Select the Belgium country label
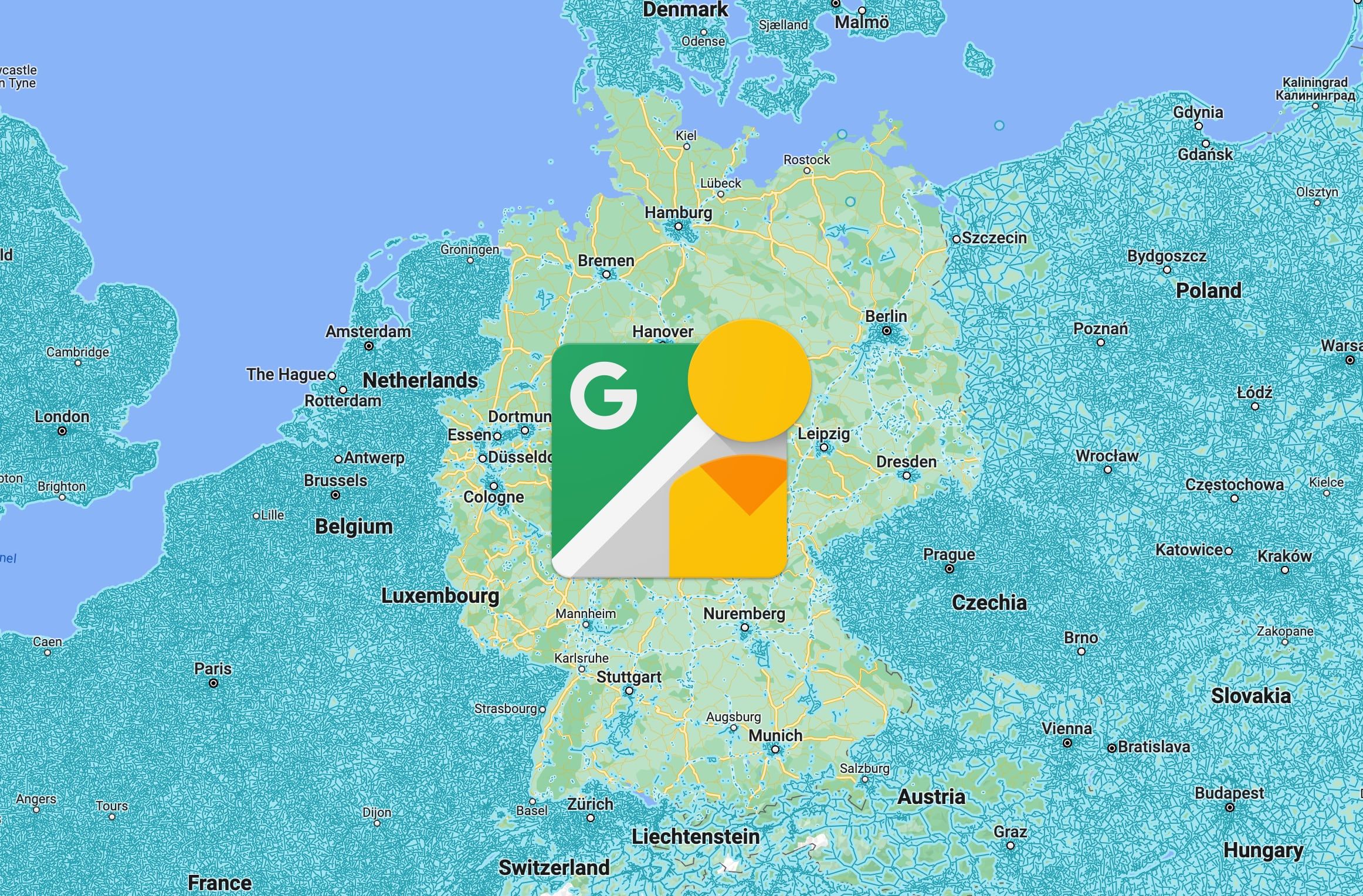Screen dimensions: 1363x896 [354, 526]
